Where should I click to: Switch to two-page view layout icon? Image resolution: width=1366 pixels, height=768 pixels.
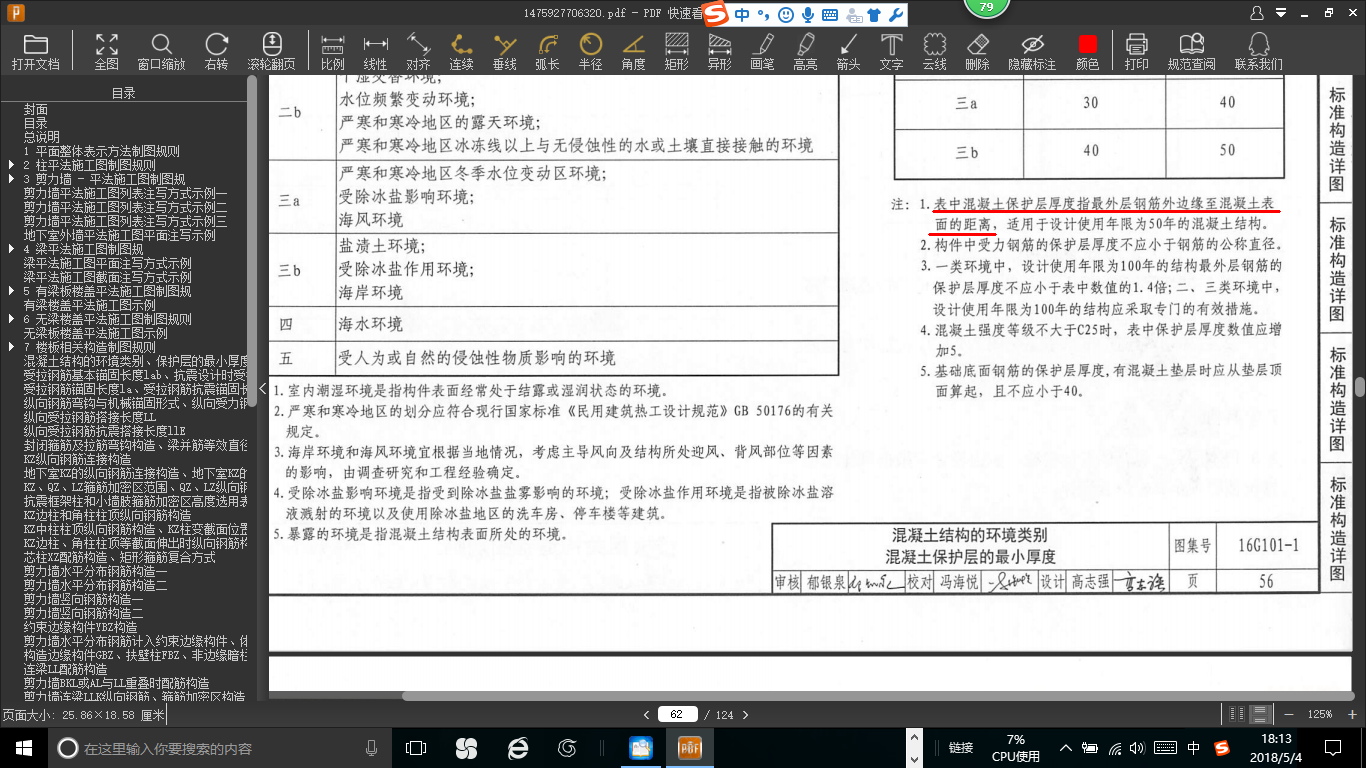coord(1239,714)
